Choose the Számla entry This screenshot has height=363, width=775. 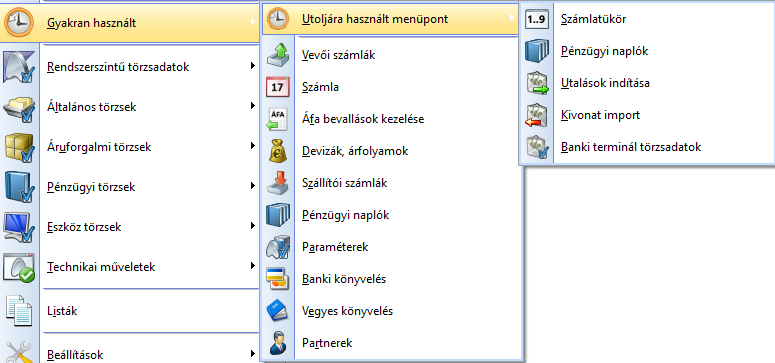pos(392,87)
